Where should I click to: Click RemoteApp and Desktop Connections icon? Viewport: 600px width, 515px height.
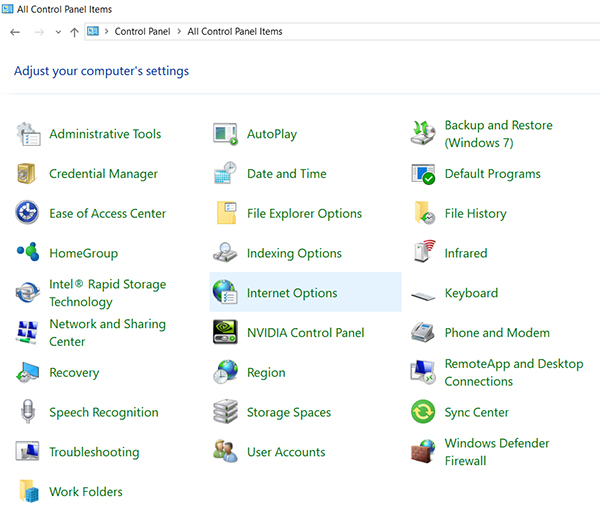click(x=423, y=372)
